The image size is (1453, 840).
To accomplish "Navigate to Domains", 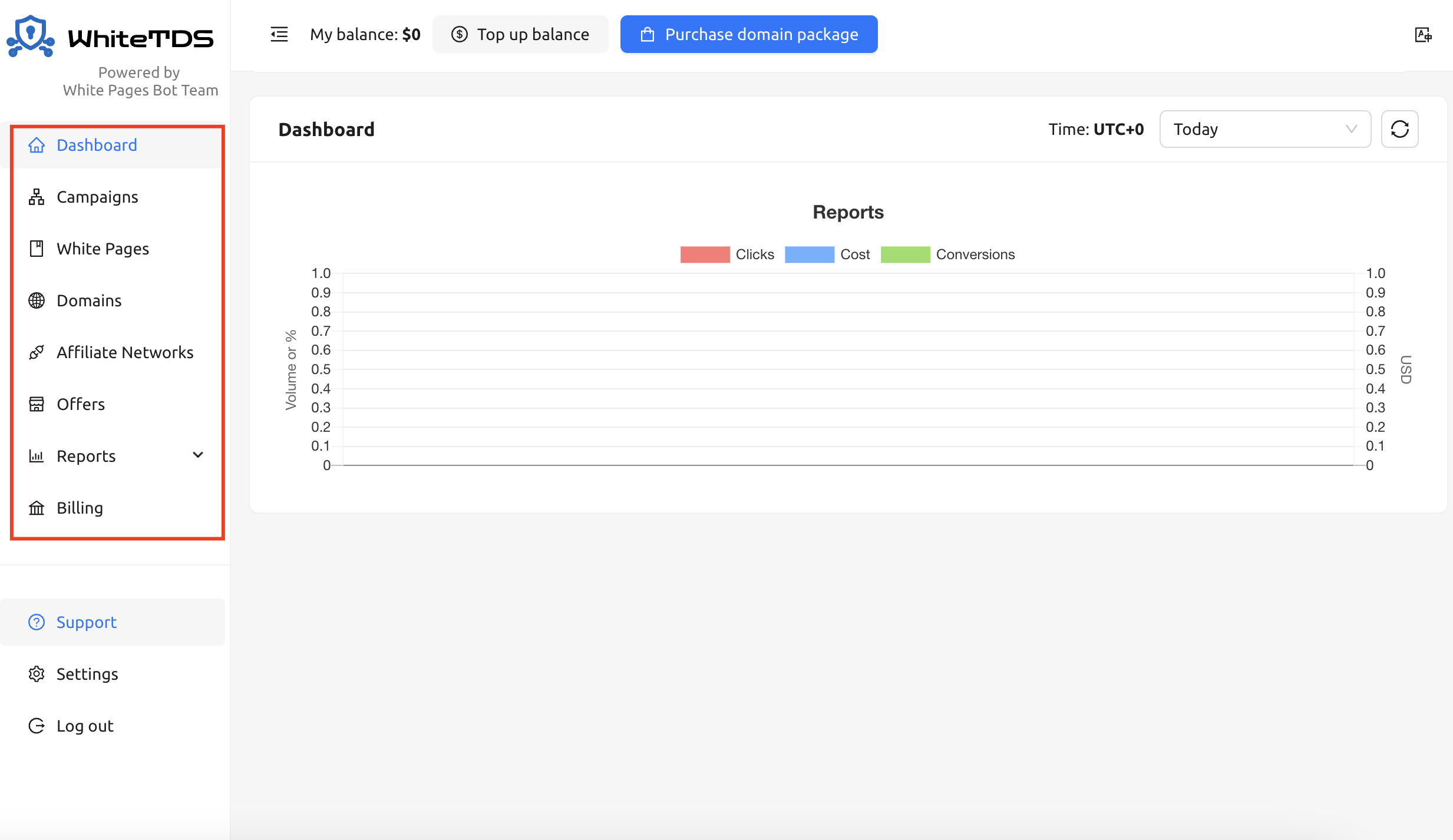I will point(113,300).
